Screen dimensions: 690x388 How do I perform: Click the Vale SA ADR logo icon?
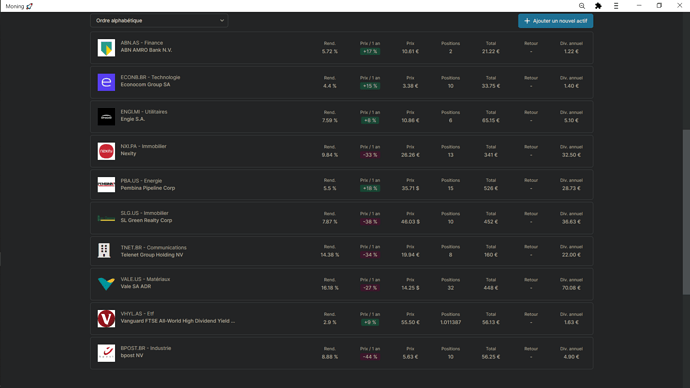(x=106, y=284)
